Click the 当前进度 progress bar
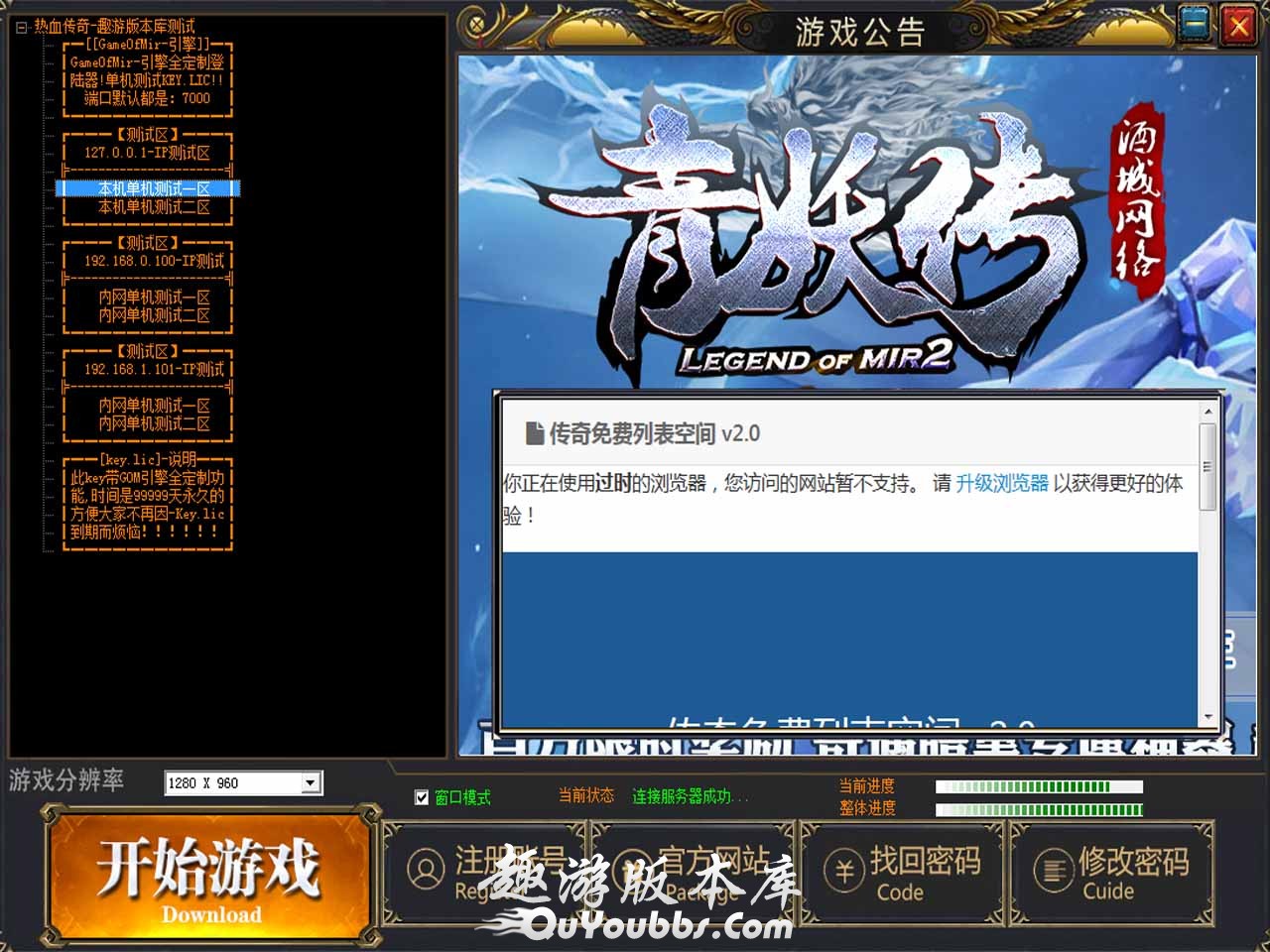The image size is (1270, 952). click(x=1039, y=787)
